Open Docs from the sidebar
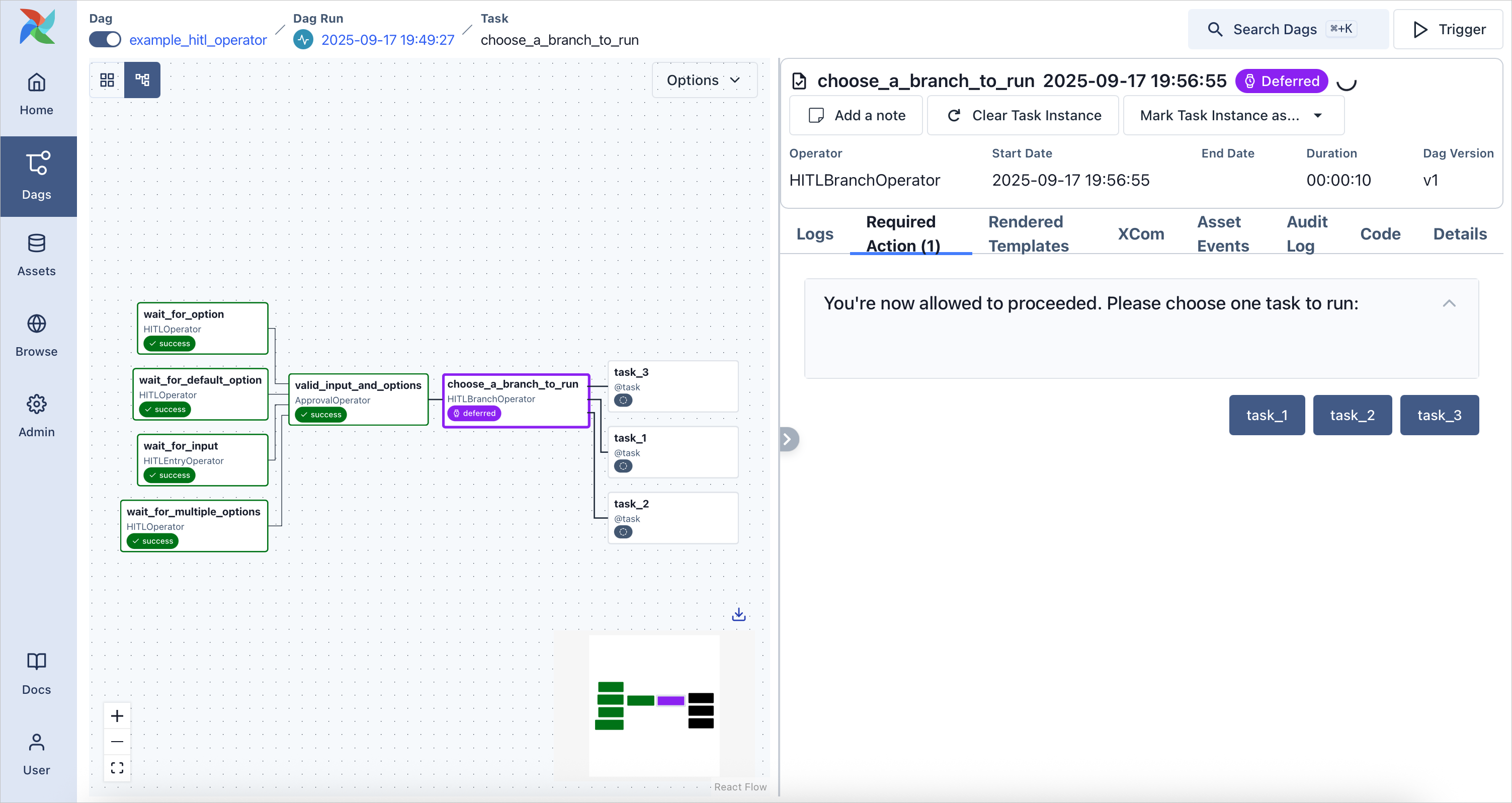The width and height of the screenshot is (1512, 803). [x=36, y=673]
